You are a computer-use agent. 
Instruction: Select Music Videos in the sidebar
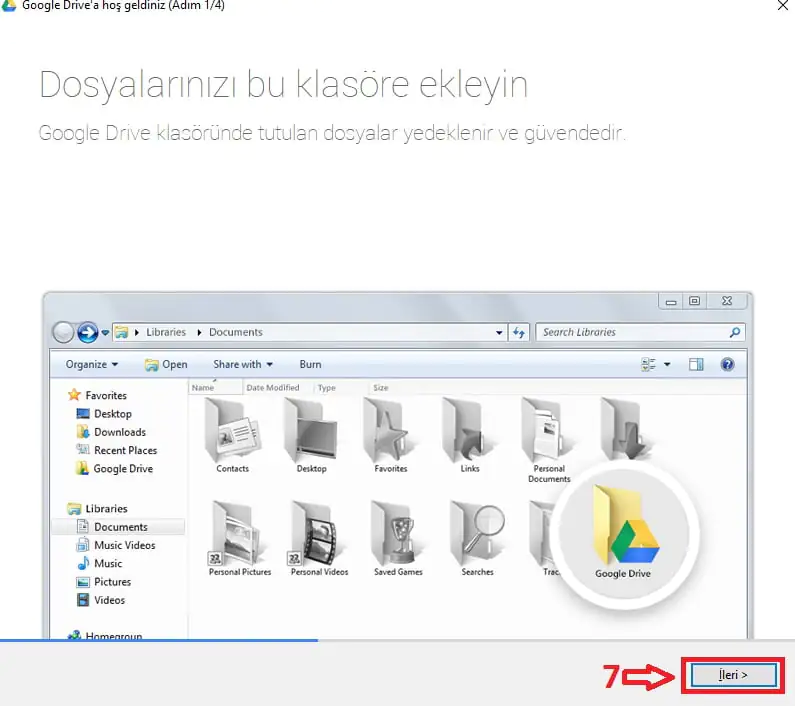[x=116, y=545]
